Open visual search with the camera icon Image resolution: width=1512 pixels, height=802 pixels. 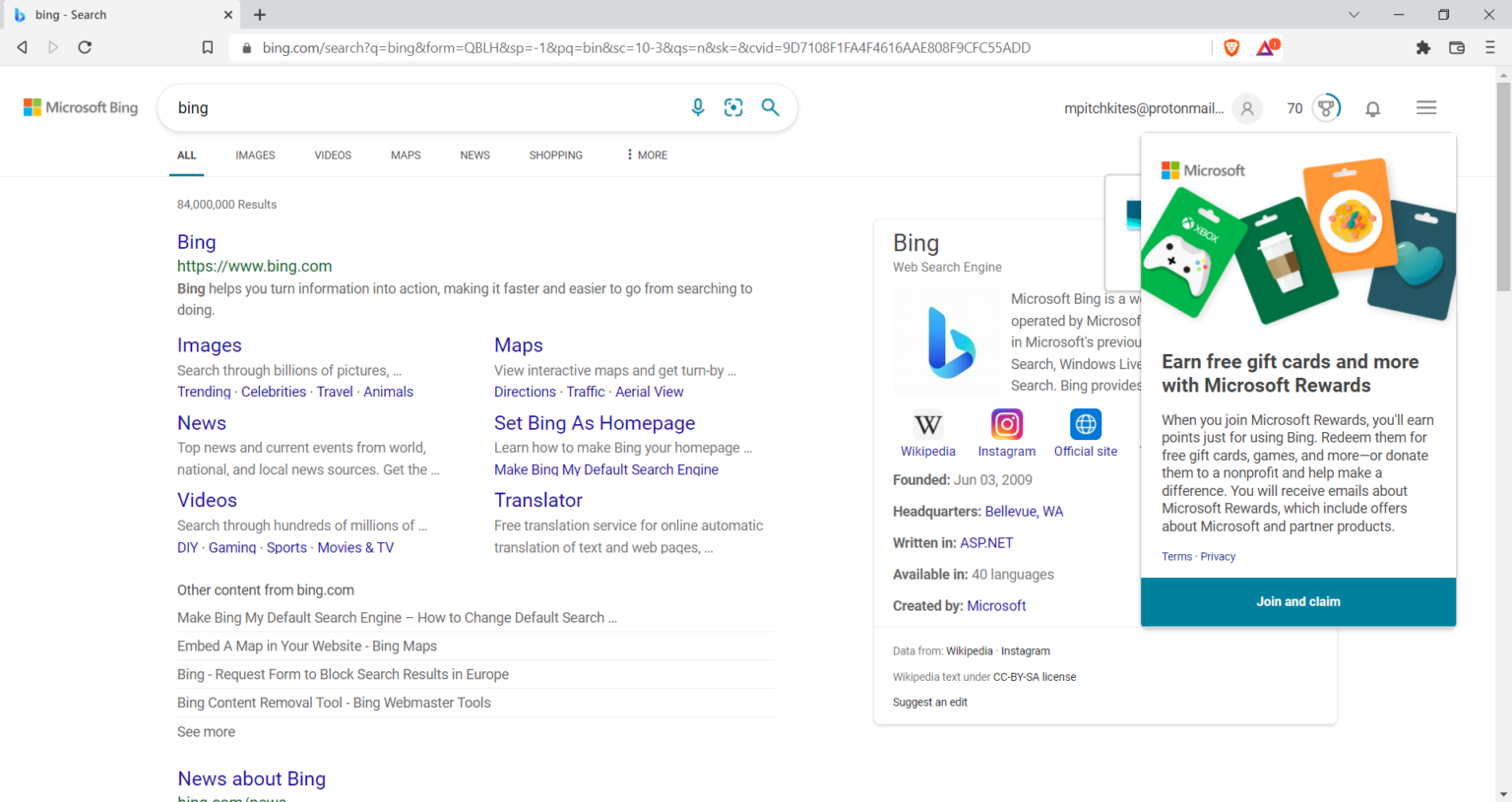[733, 108]
